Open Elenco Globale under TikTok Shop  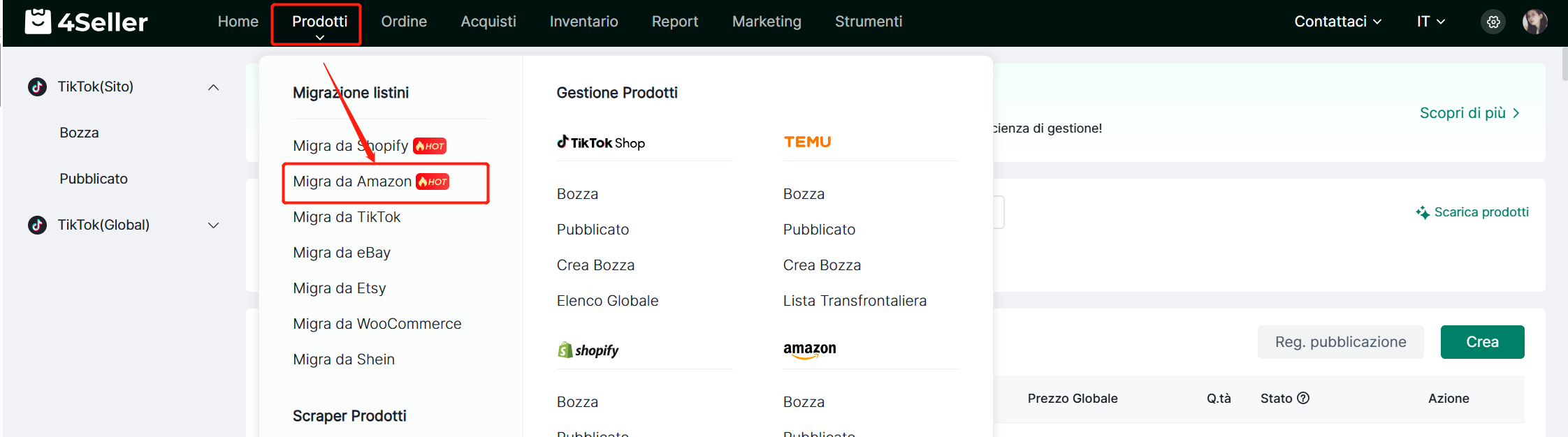coord(608,301)
